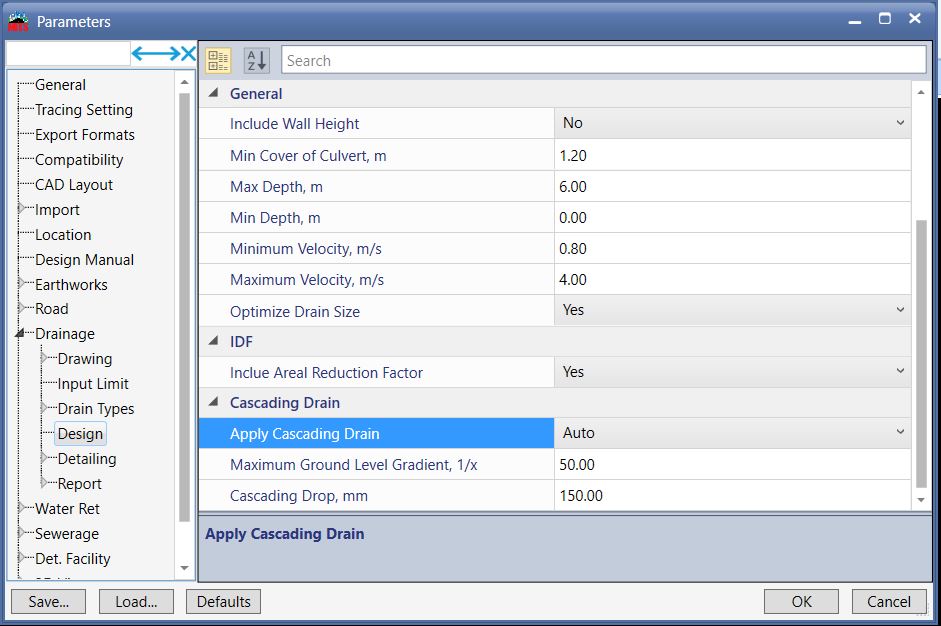Screen dimensions: 941x626
Task: Click inside the Search field
Action: [x=600, y=60]
